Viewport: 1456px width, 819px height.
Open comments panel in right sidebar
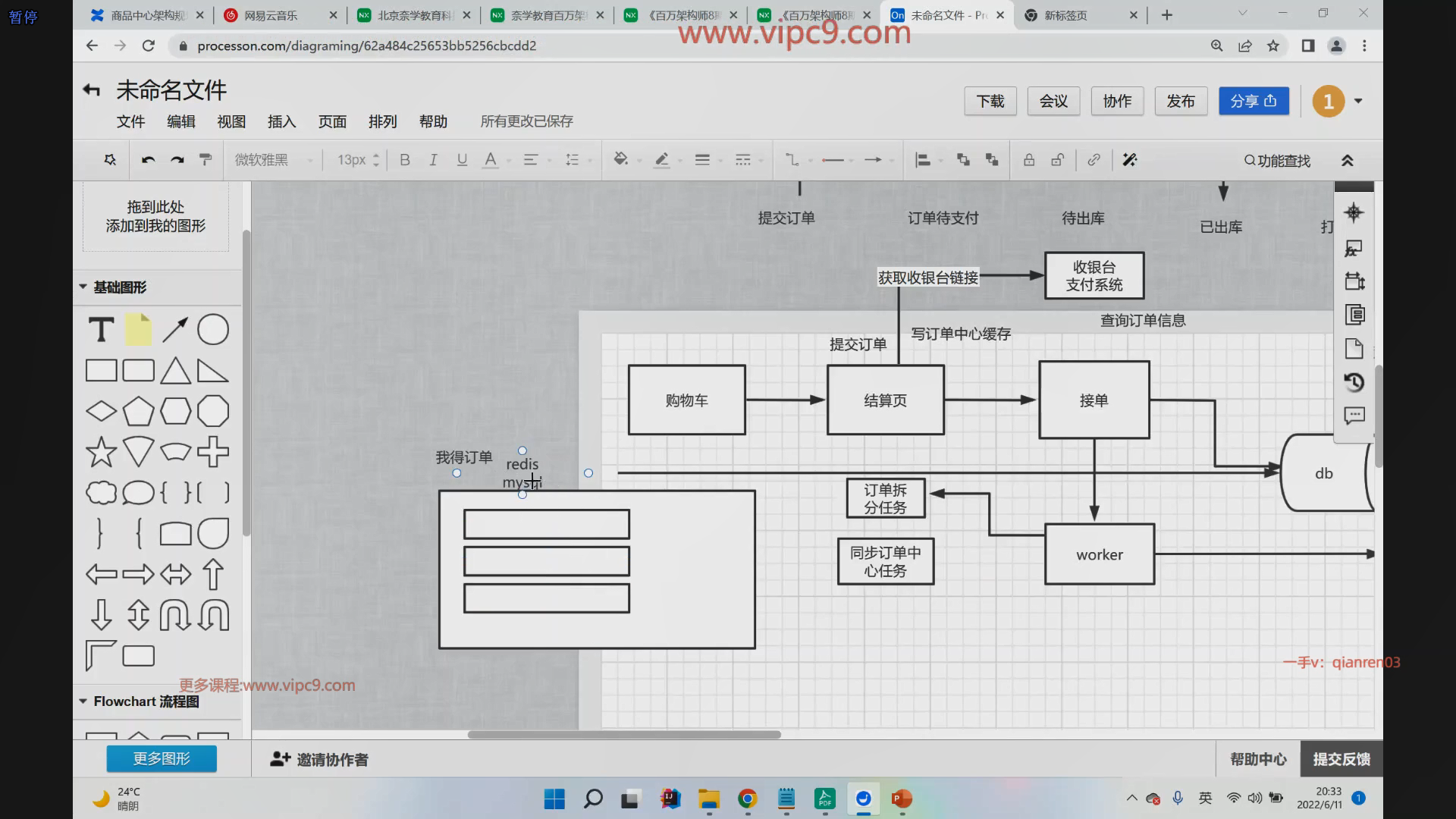[1354, 416]
